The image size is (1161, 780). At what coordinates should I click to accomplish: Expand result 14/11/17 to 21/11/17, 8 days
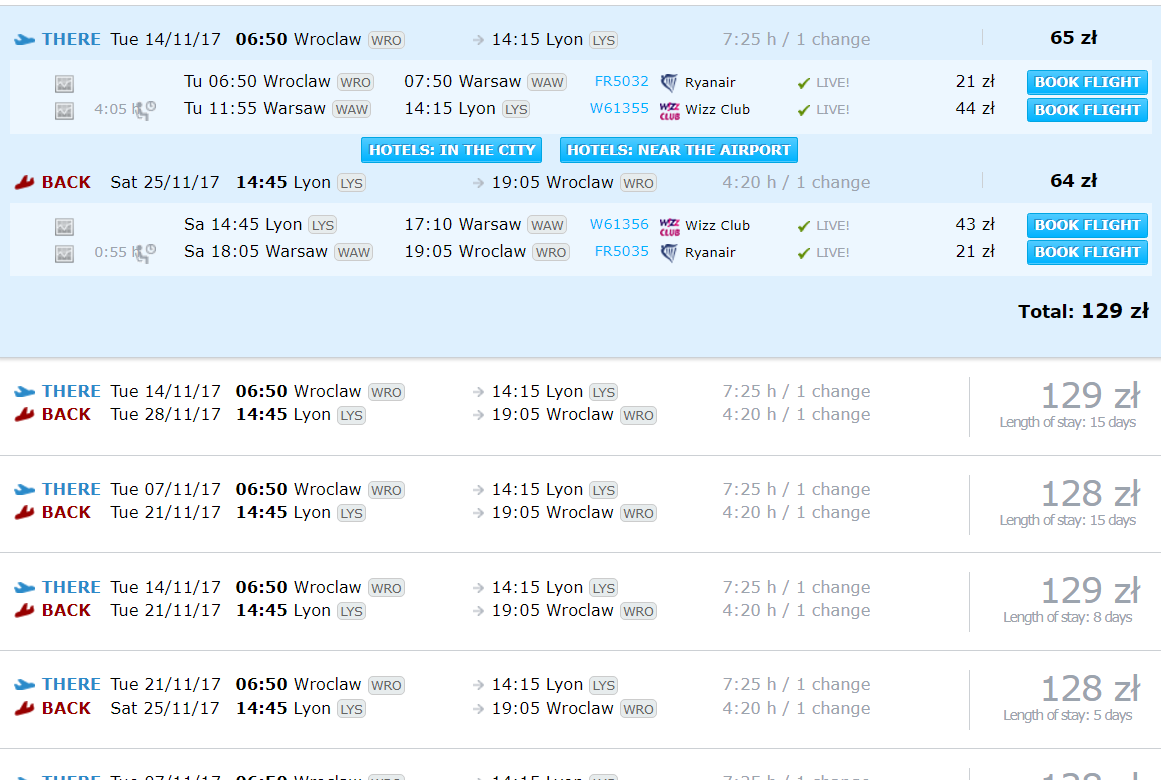coord(580,601)
